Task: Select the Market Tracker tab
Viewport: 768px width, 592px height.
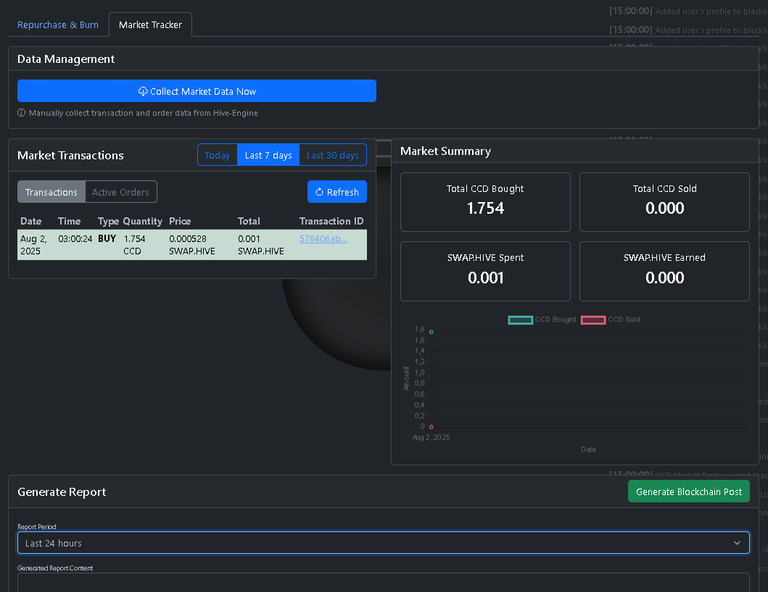Action: pyautogui.click(x=150, y=24)
